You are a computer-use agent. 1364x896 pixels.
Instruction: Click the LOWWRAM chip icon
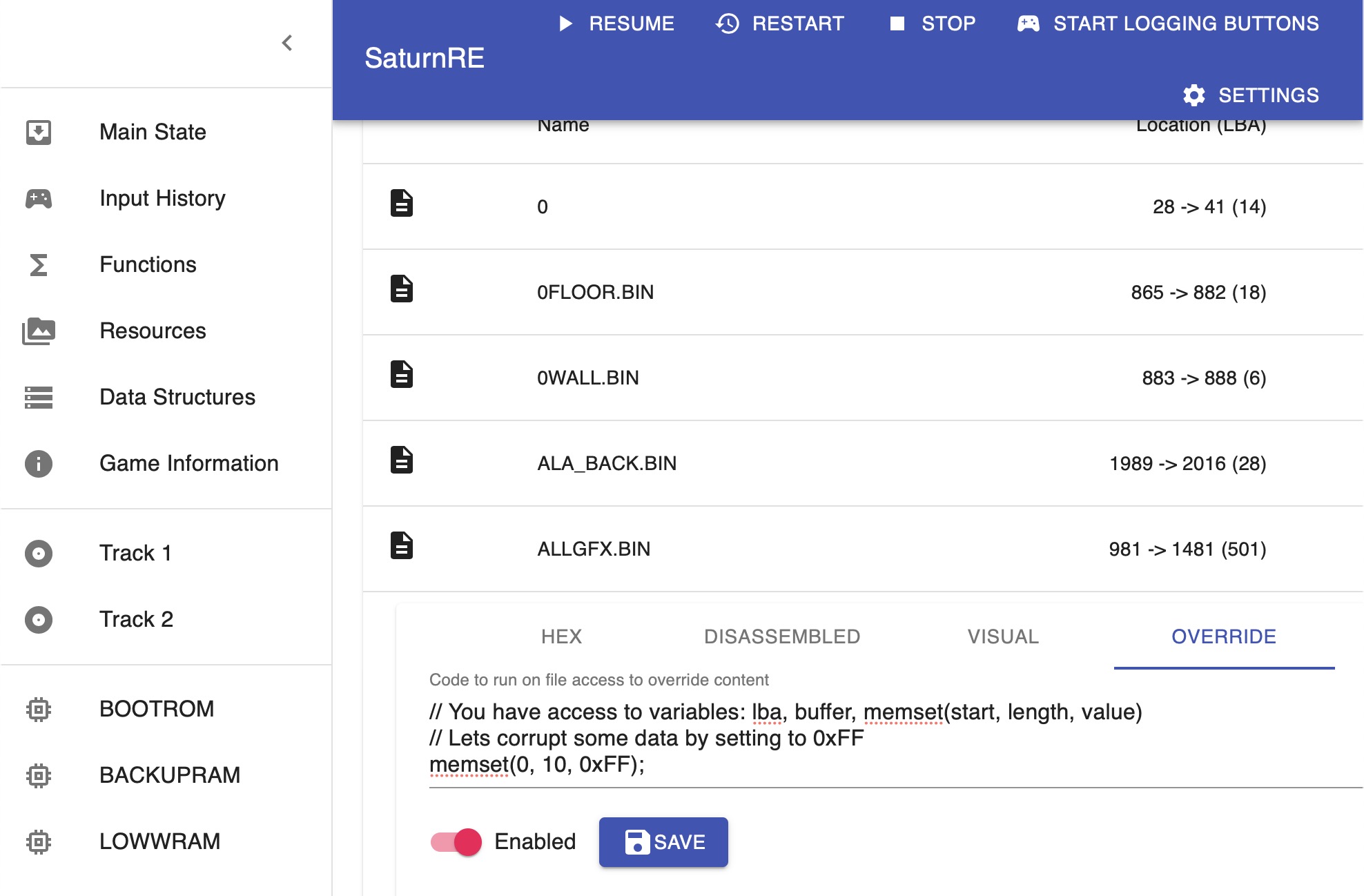[39, 841]
